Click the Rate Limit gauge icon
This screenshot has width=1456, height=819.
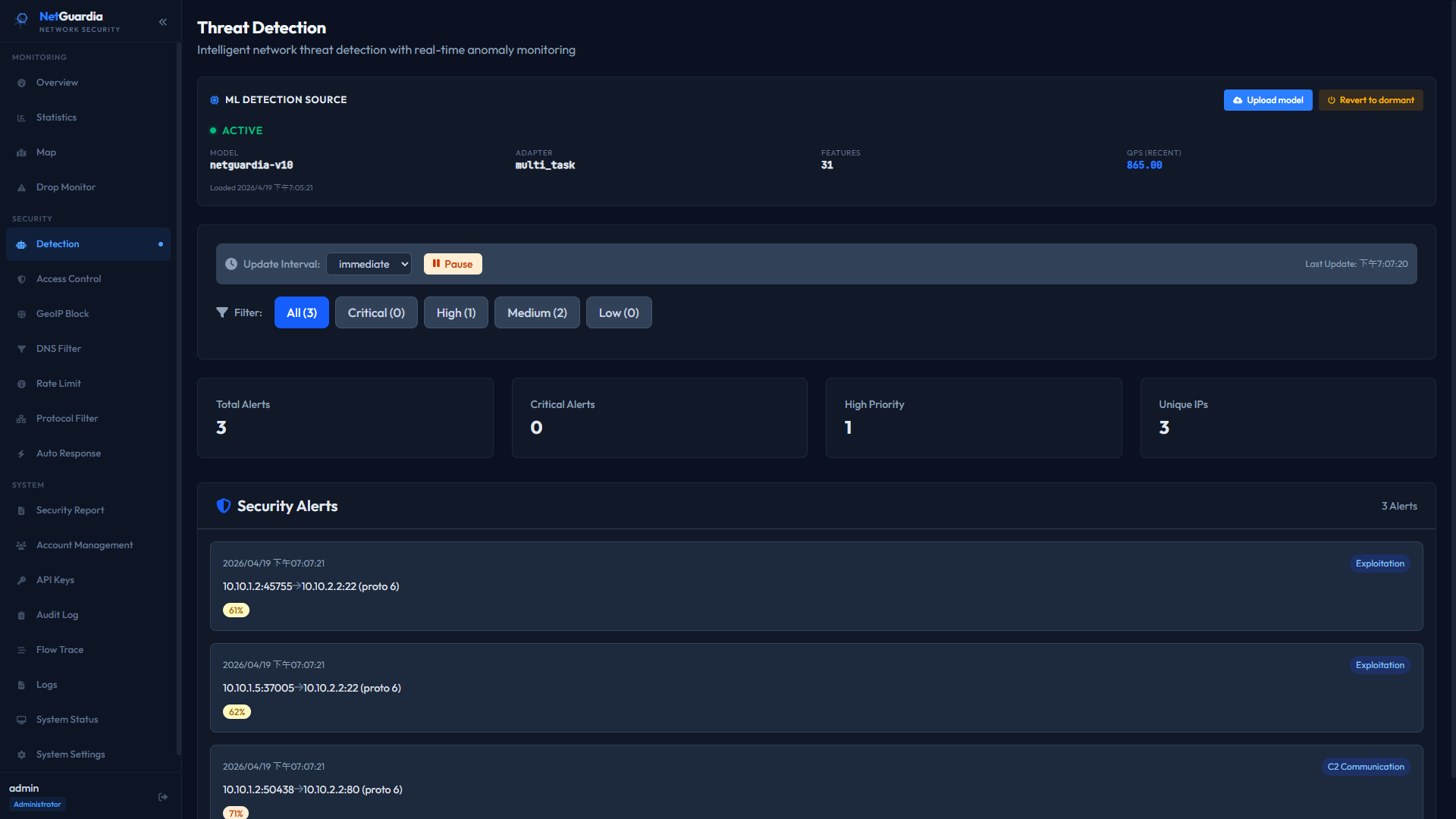point(21,384)
